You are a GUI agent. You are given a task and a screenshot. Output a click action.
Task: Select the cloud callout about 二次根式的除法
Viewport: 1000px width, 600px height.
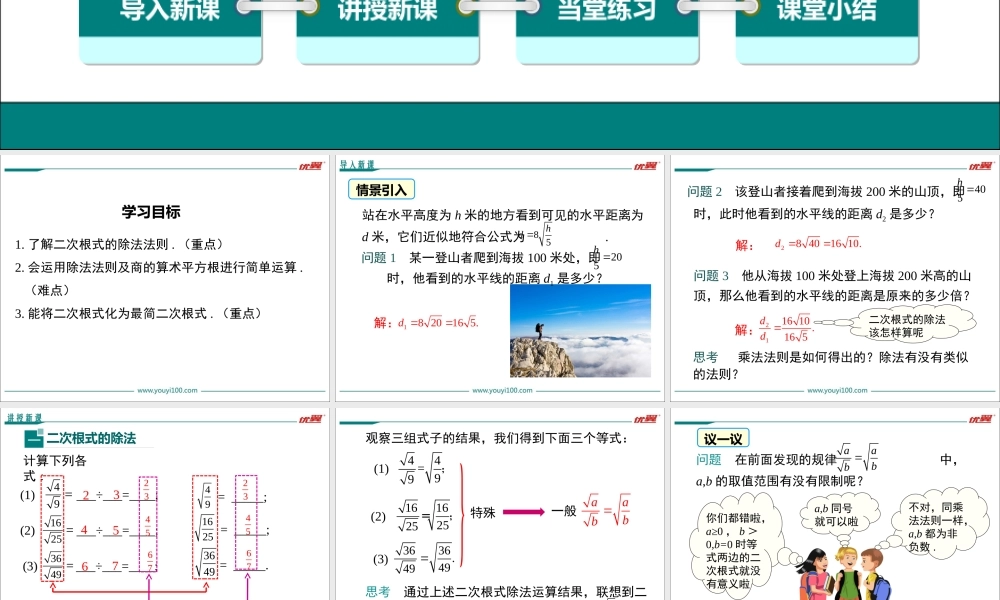click(905, 325)
